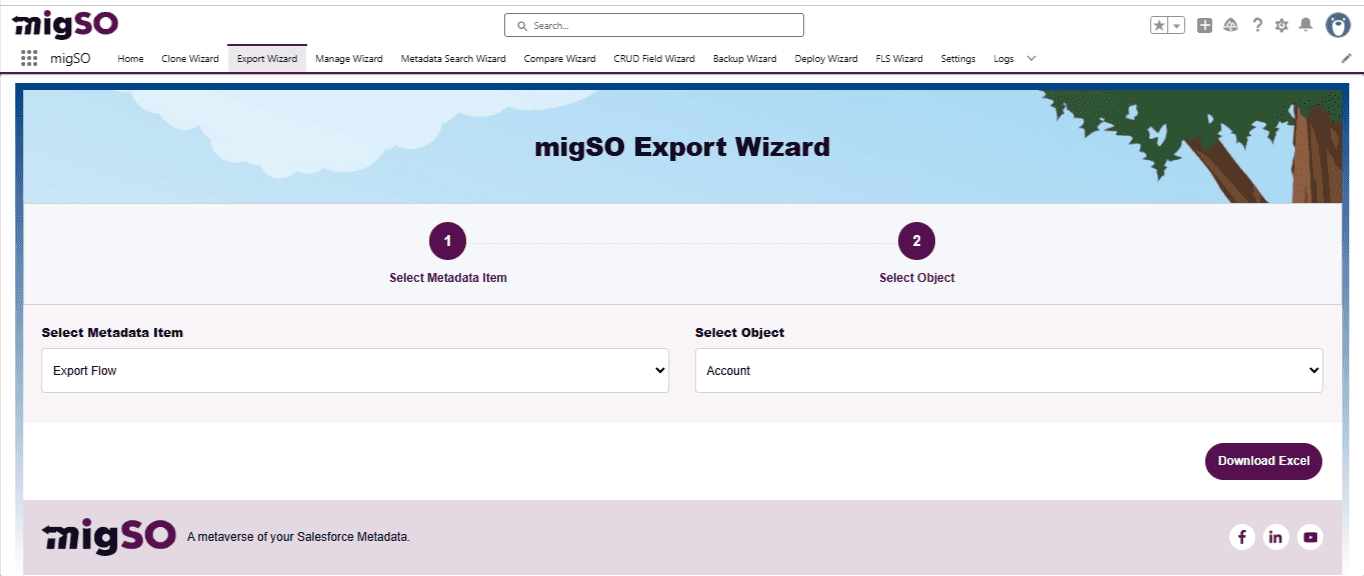Expand the more tabs chevron
Image resolution: width=1364 pixels, height=576 pixels.
[x=1032, y=58]
